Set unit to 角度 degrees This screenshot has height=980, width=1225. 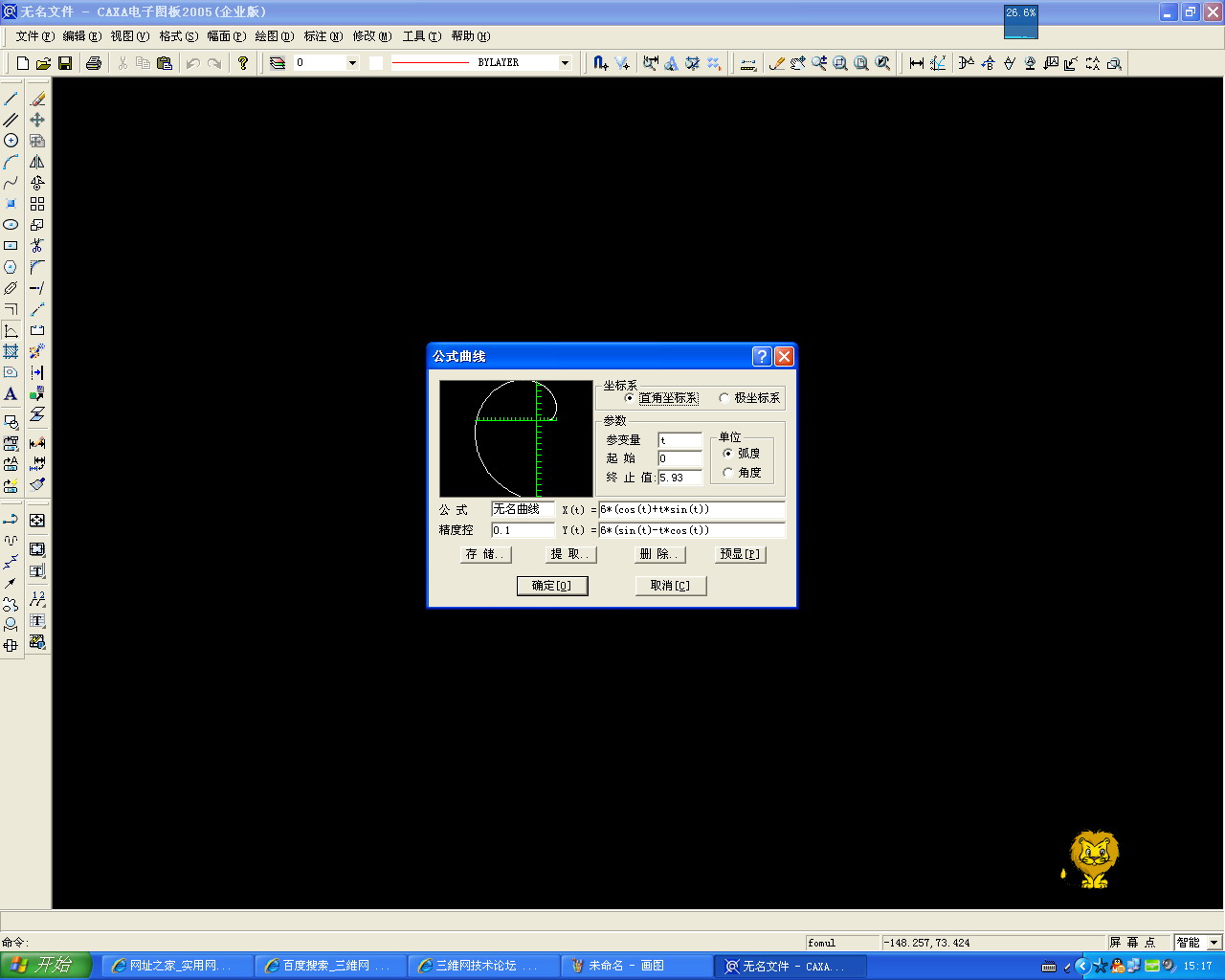pyautogui.click(x=742, y=473)
